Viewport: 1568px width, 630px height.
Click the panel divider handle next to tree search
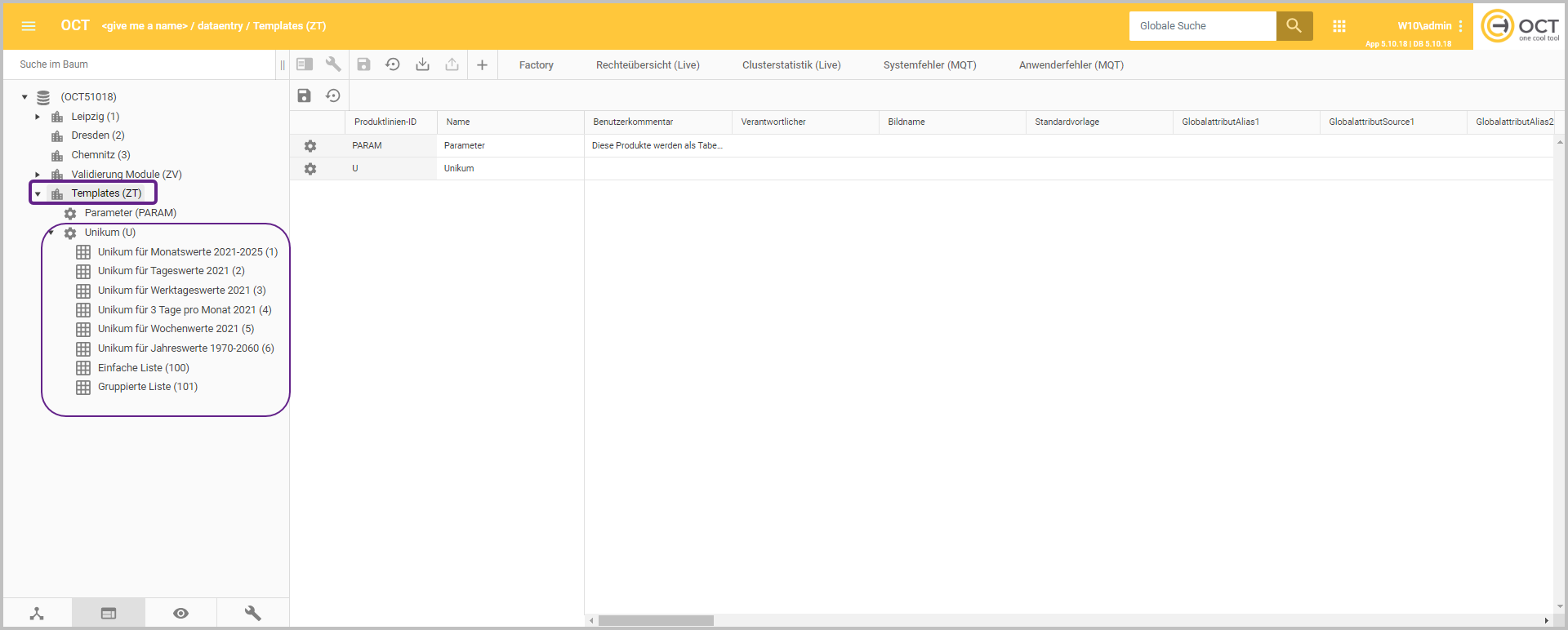(283, 64)
